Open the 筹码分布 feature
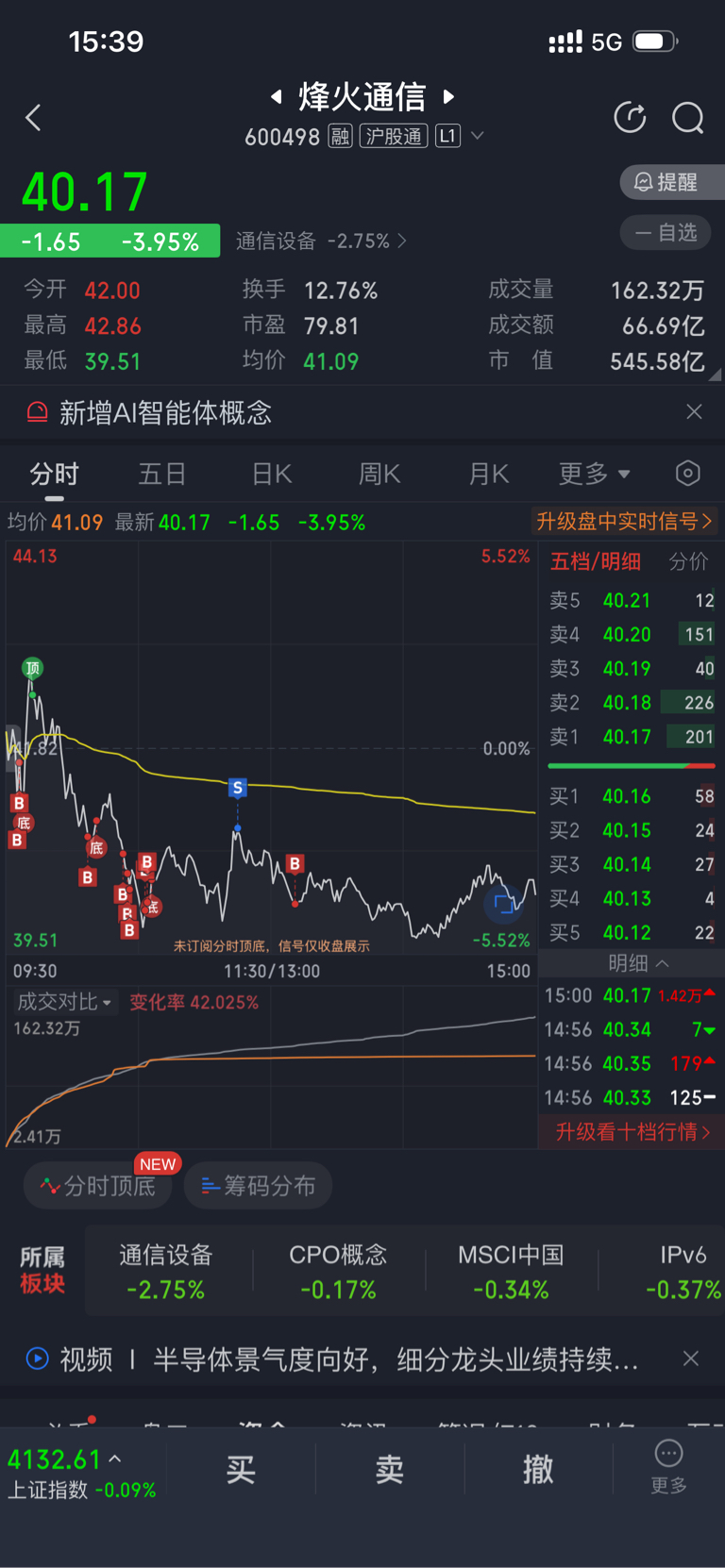Image resolution: width=725 pixels, height=1568 pixels. pos(258,1186)
